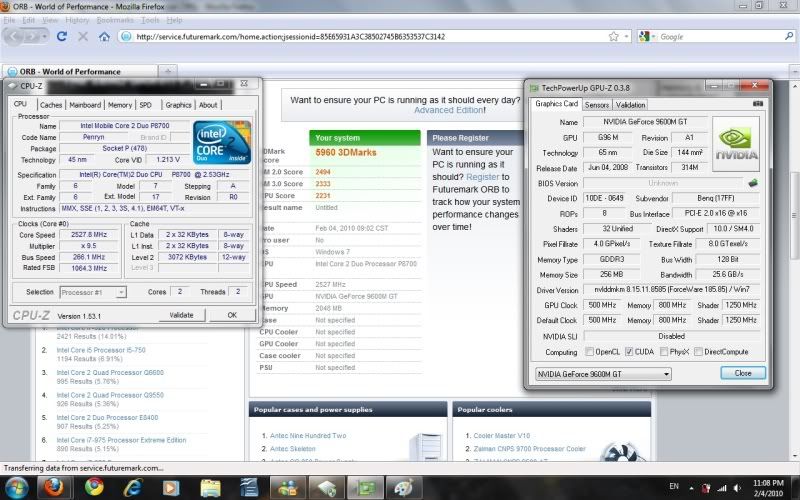Screen dimensions: 800x500
Task: Show hidden tray icons arrow
Action: point(691,488)
